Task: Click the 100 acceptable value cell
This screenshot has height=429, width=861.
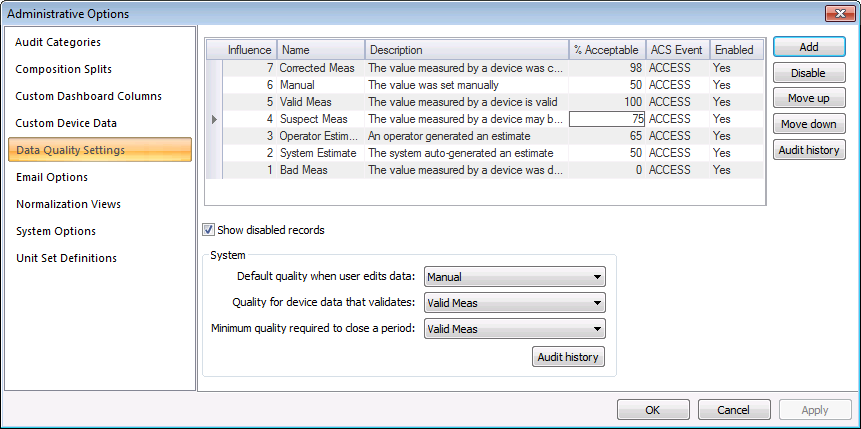Action: (607, 102)
